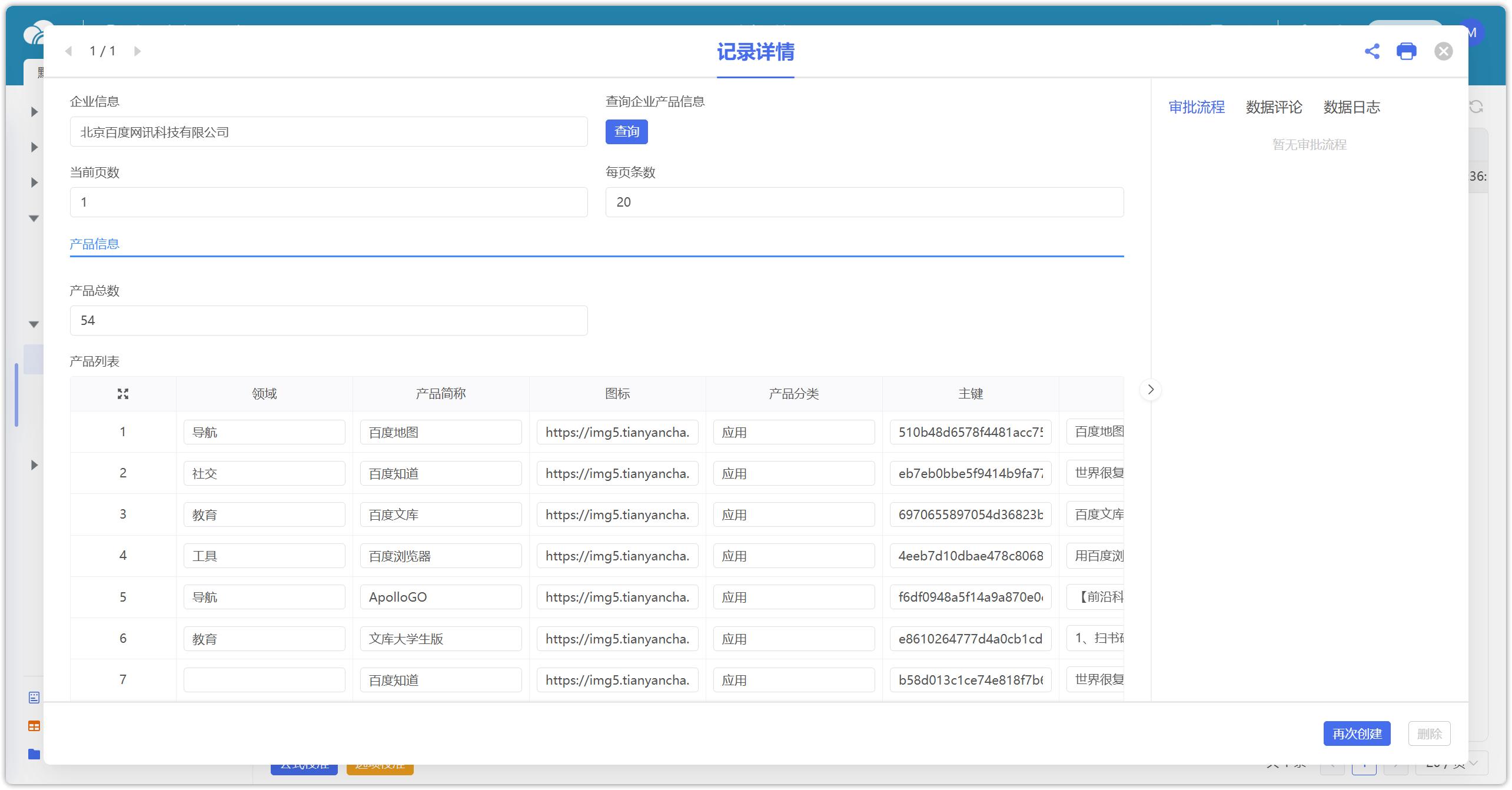This screenshot has width=1512, height=790.
Task: Click the 查询 button
Action: pos(626,132)
